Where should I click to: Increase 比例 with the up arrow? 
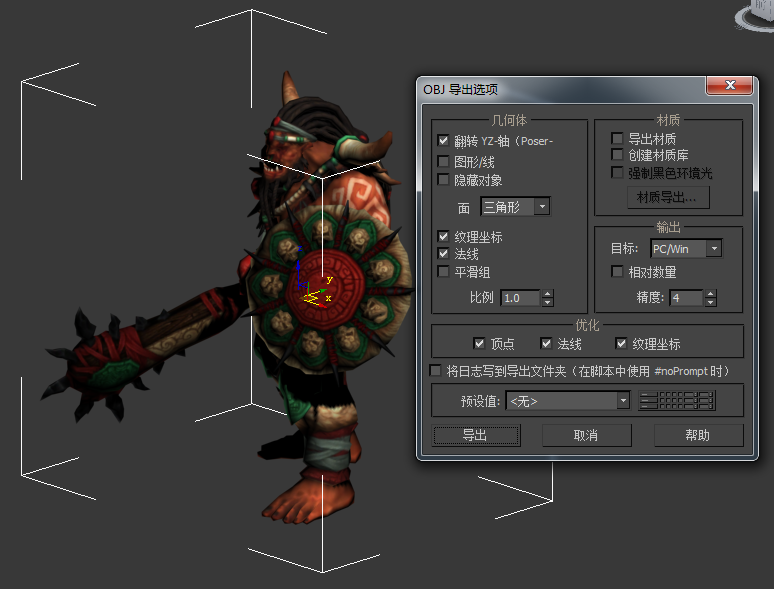[547, 294]
